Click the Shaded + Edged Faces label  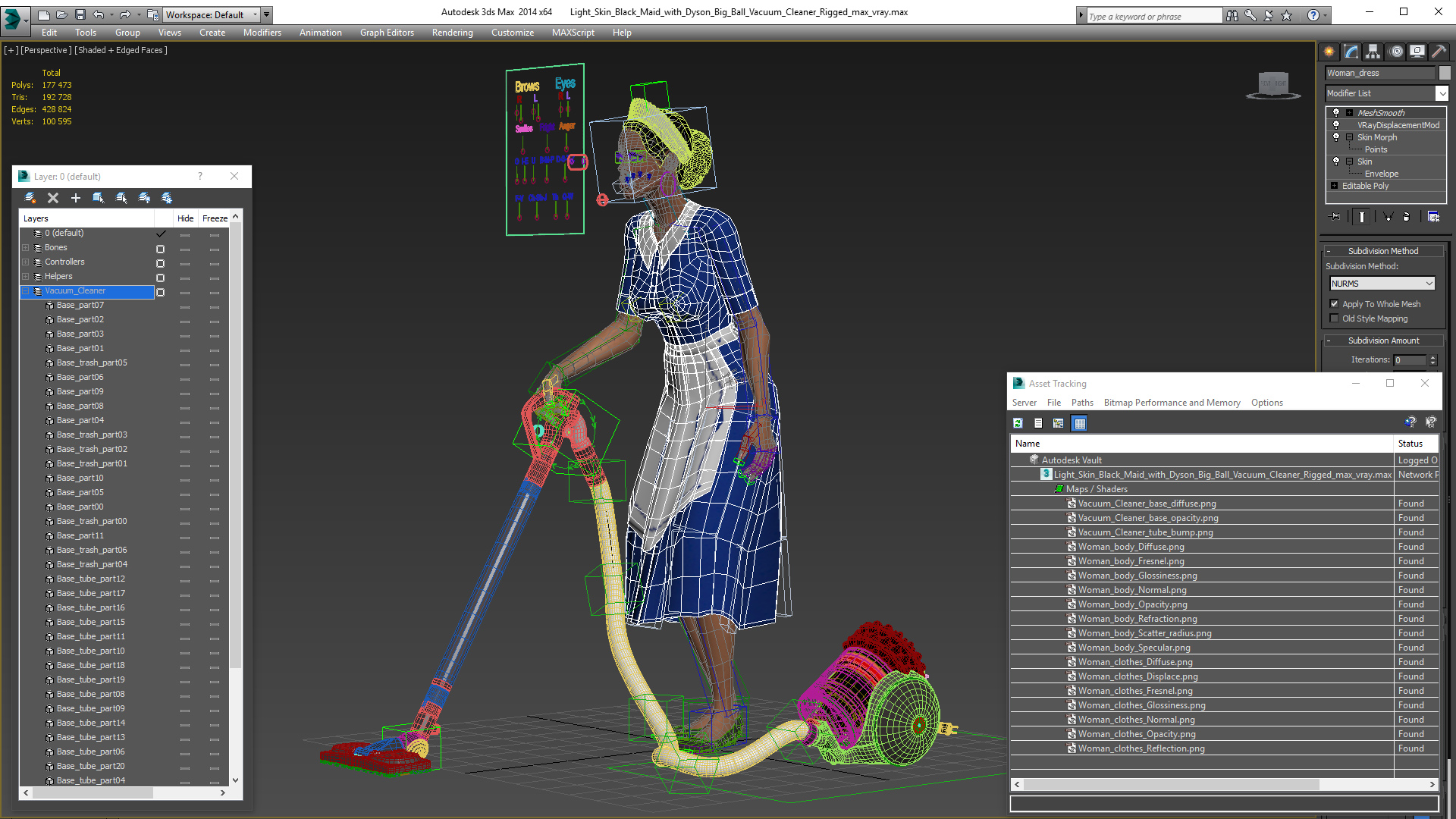121,50
